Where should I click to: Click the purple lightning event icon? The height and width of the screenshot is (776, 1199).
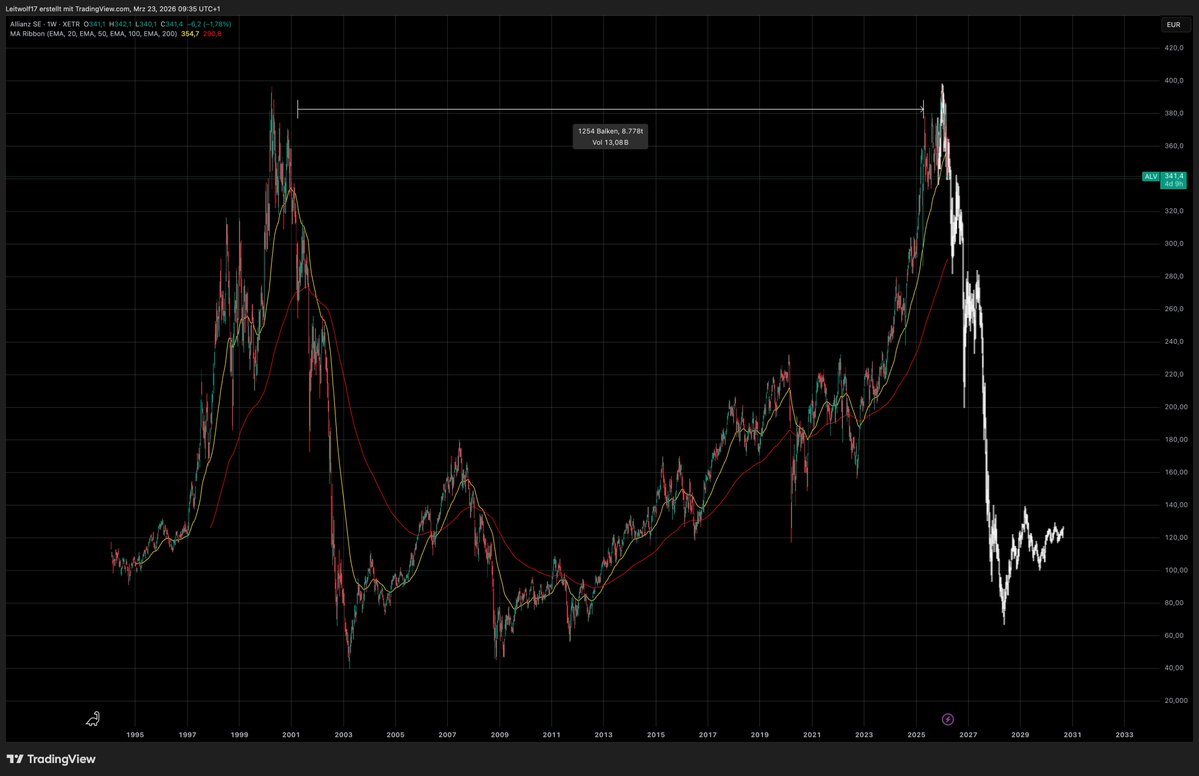[947, 719]
